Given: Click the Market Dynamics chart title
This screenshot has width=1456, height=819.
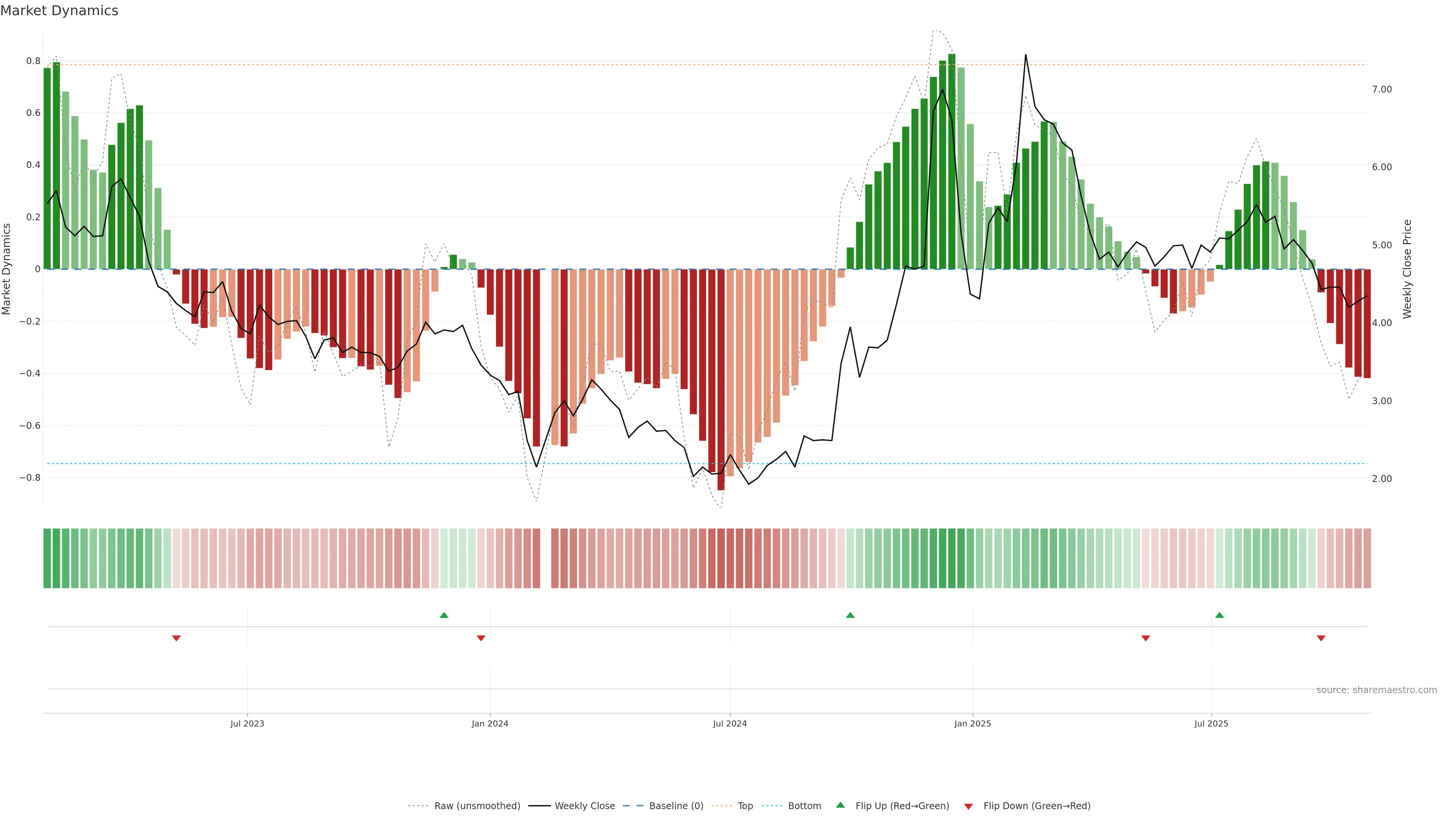Looking at the screenshot, I should (x=60, y=11).
